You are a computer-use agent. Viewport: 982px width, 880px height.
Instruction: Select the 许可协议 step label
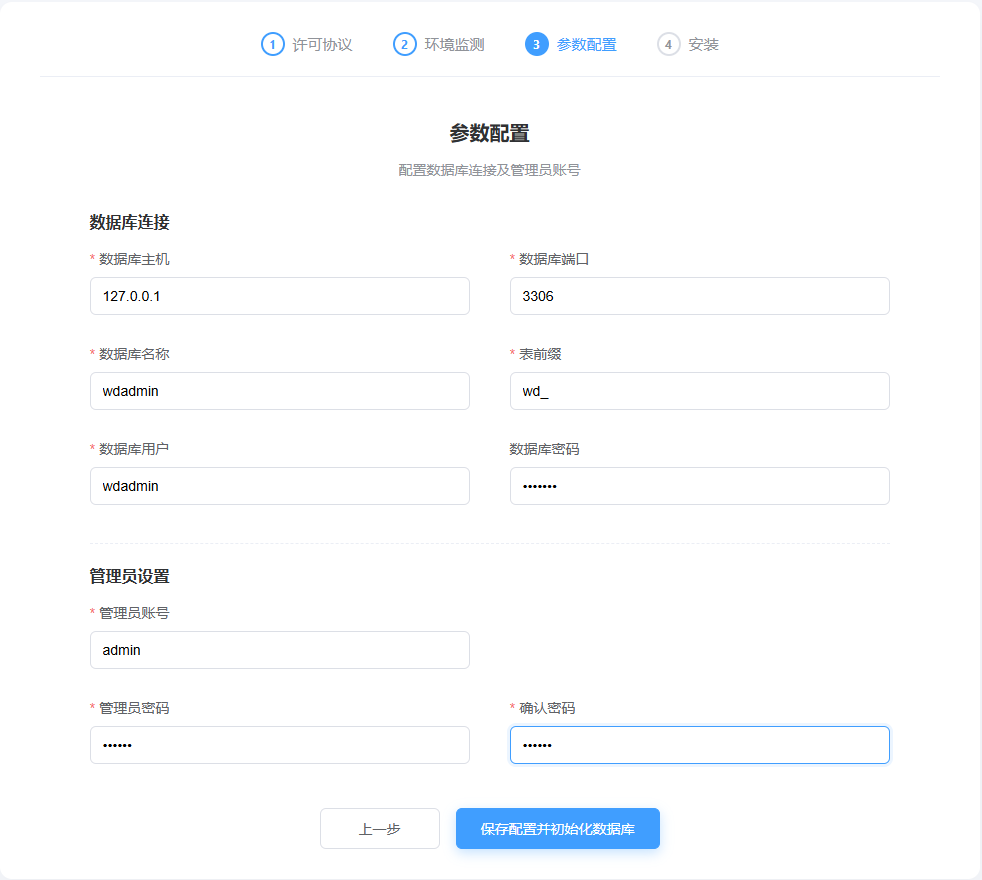322,45
